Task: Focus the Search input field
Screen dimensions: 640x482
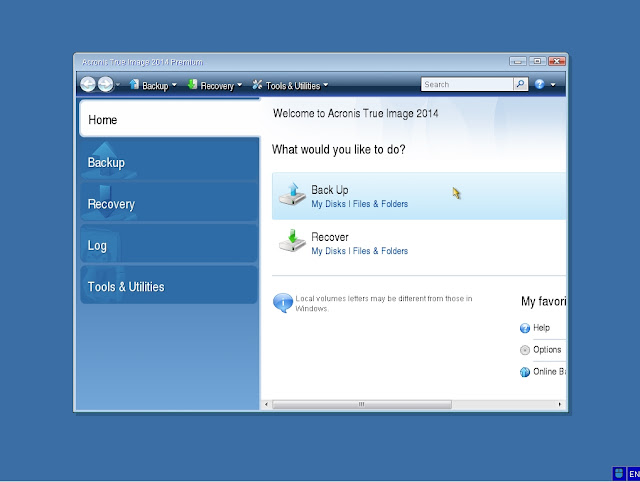Action: pos(467,84)
